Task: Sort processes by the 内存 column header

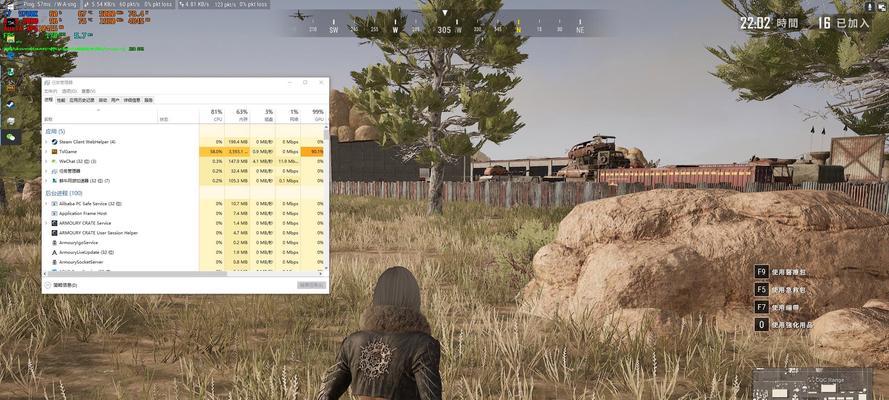Action: 238,115
